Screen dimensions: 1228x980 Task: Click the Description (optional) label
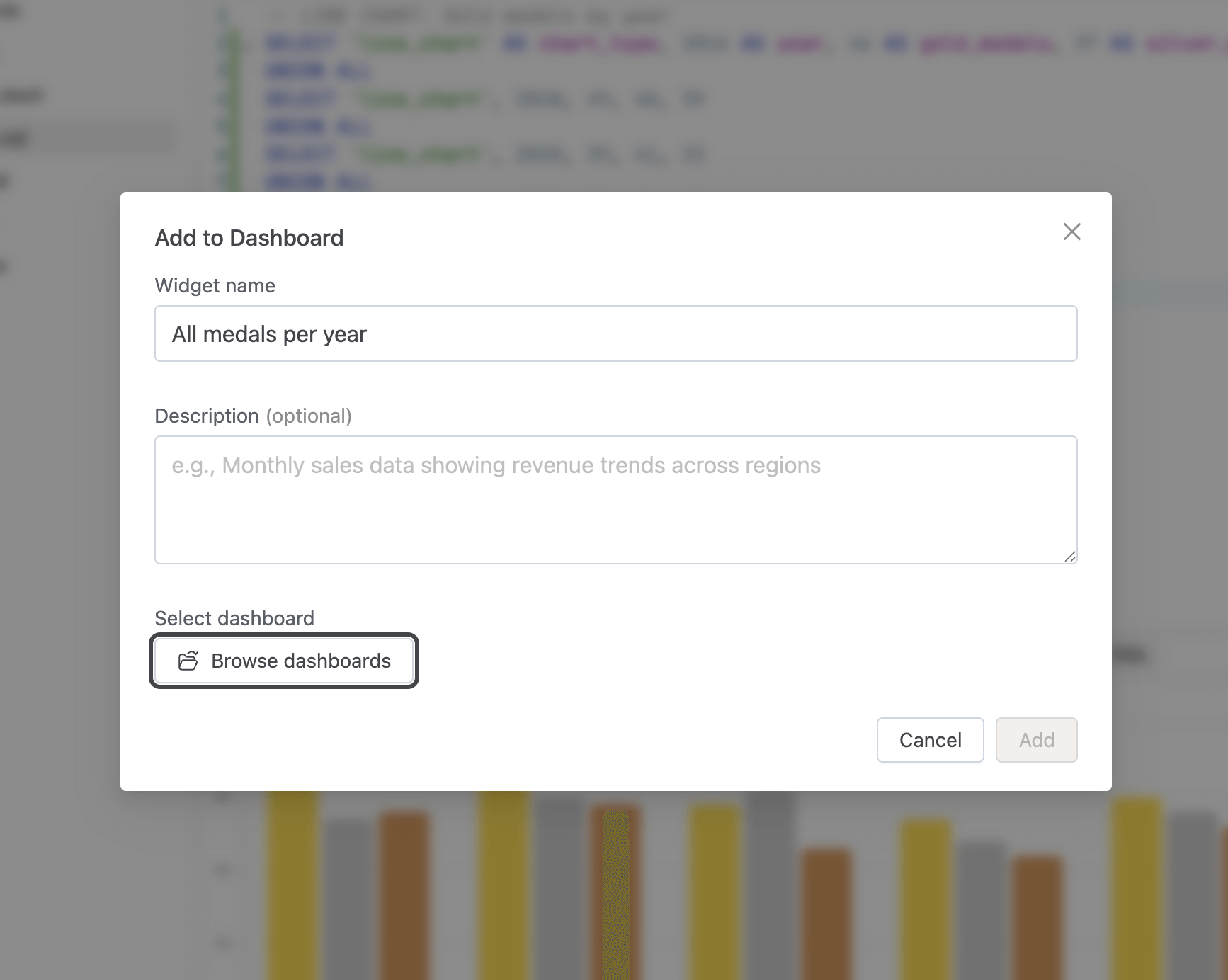[253, 416]
